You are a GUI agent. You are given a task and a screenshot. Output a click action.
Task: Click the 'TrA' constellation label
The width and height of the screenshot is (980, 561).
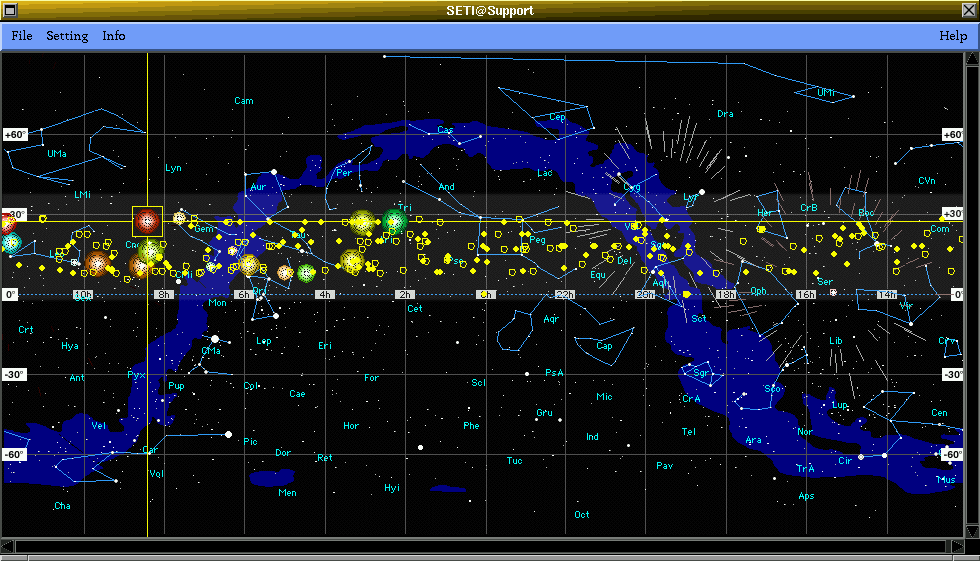pos(805,469)
